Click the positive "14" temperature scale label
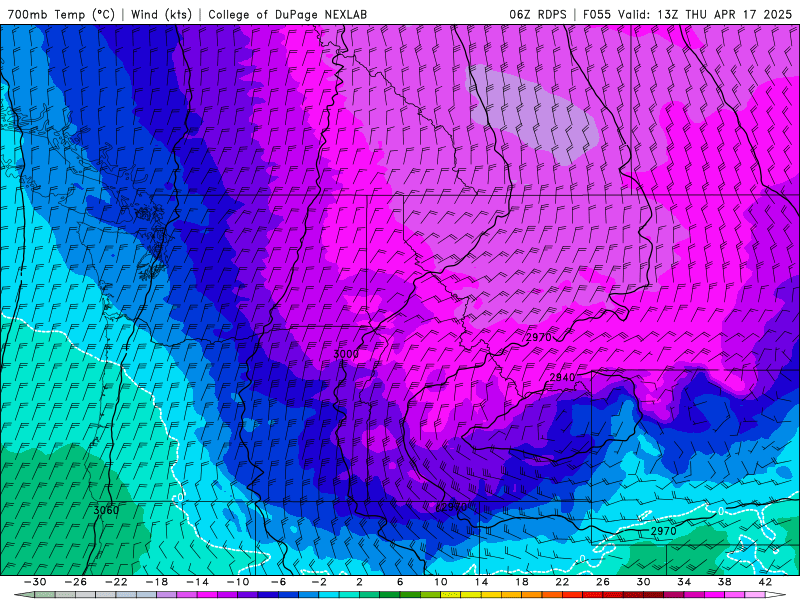This screenshot has width=800, height=600. [x=481, y=582]
